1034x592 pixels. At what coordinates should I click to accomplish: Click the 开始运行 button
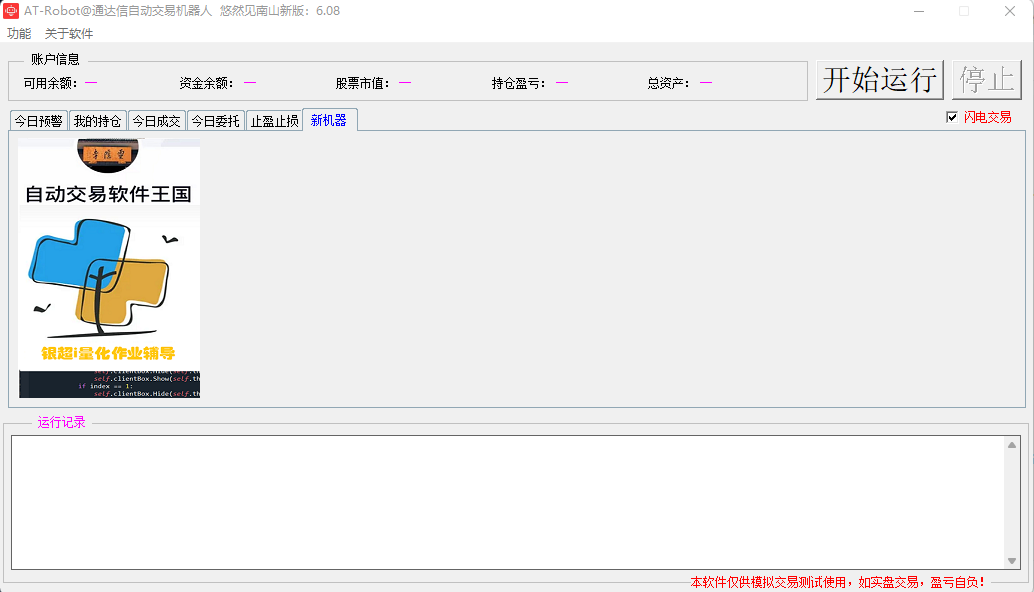coord(880,80)
